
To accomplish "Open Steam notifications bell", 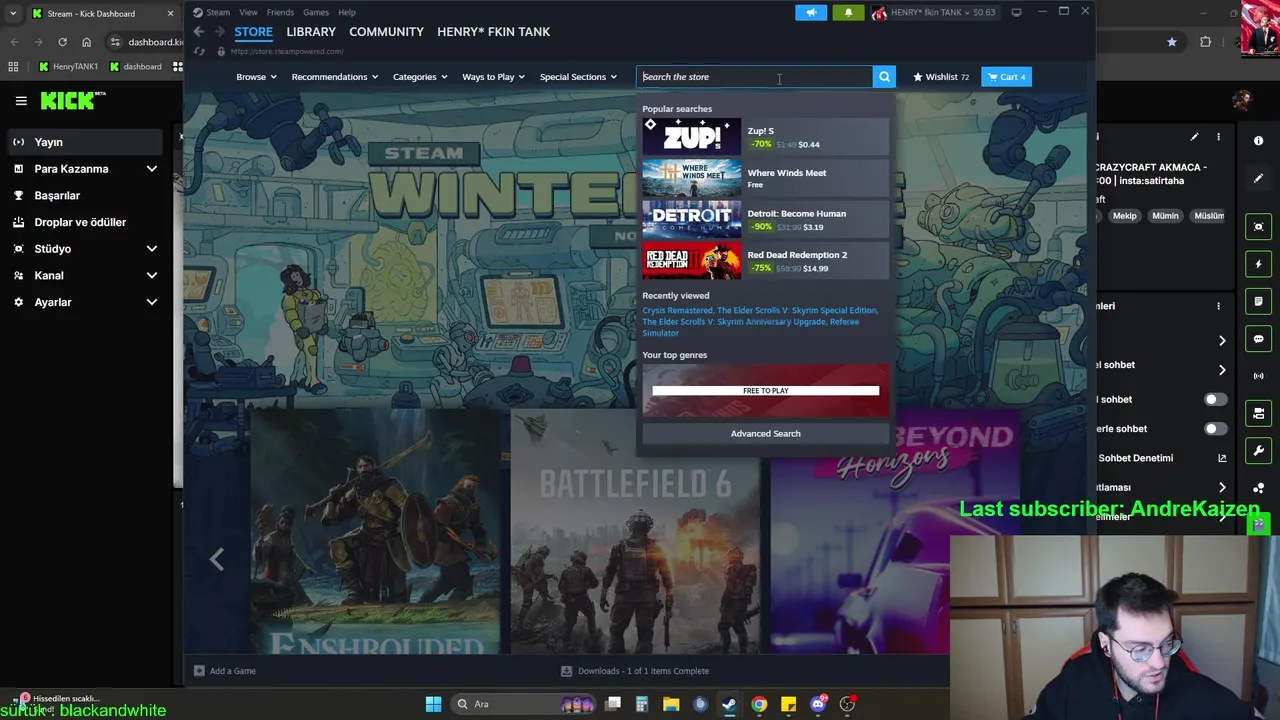I will point(849,12).
